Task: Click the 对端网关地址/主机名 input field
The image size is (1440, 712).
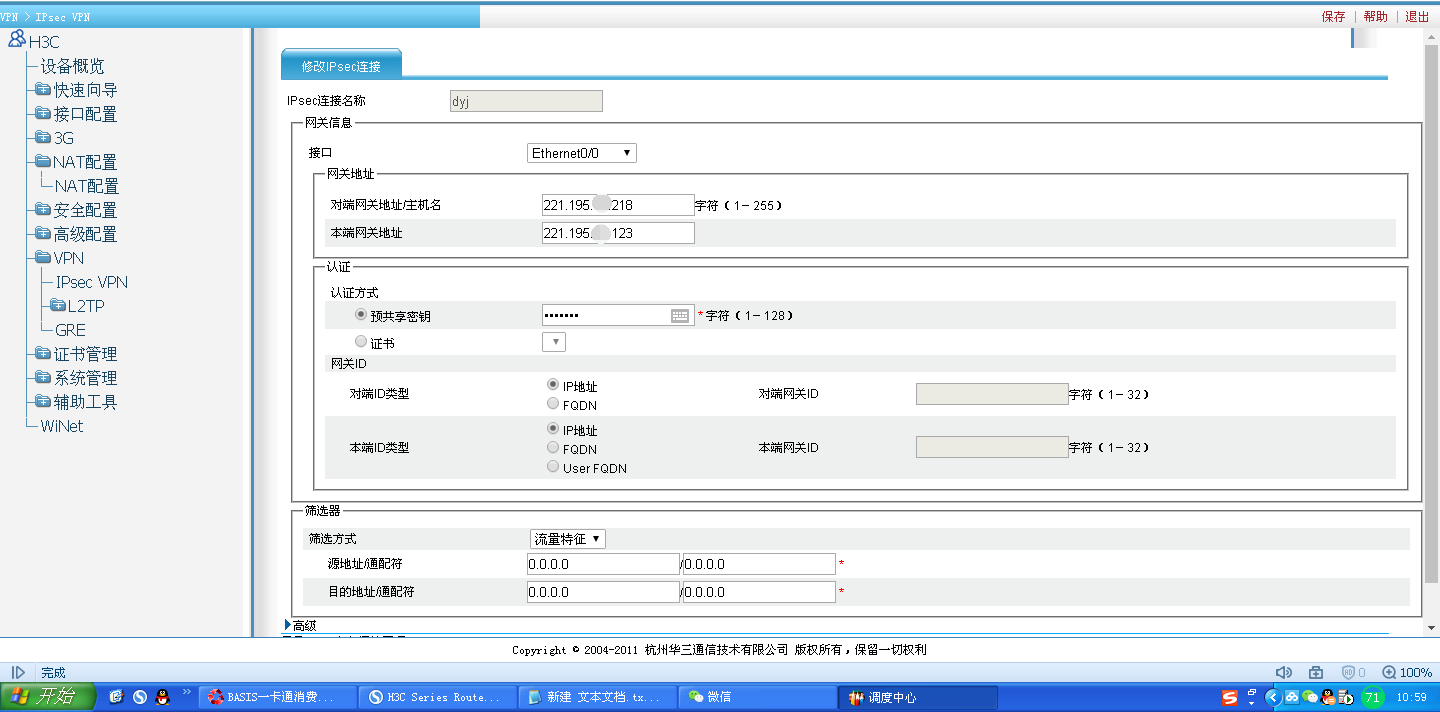Action: point(618,205)
